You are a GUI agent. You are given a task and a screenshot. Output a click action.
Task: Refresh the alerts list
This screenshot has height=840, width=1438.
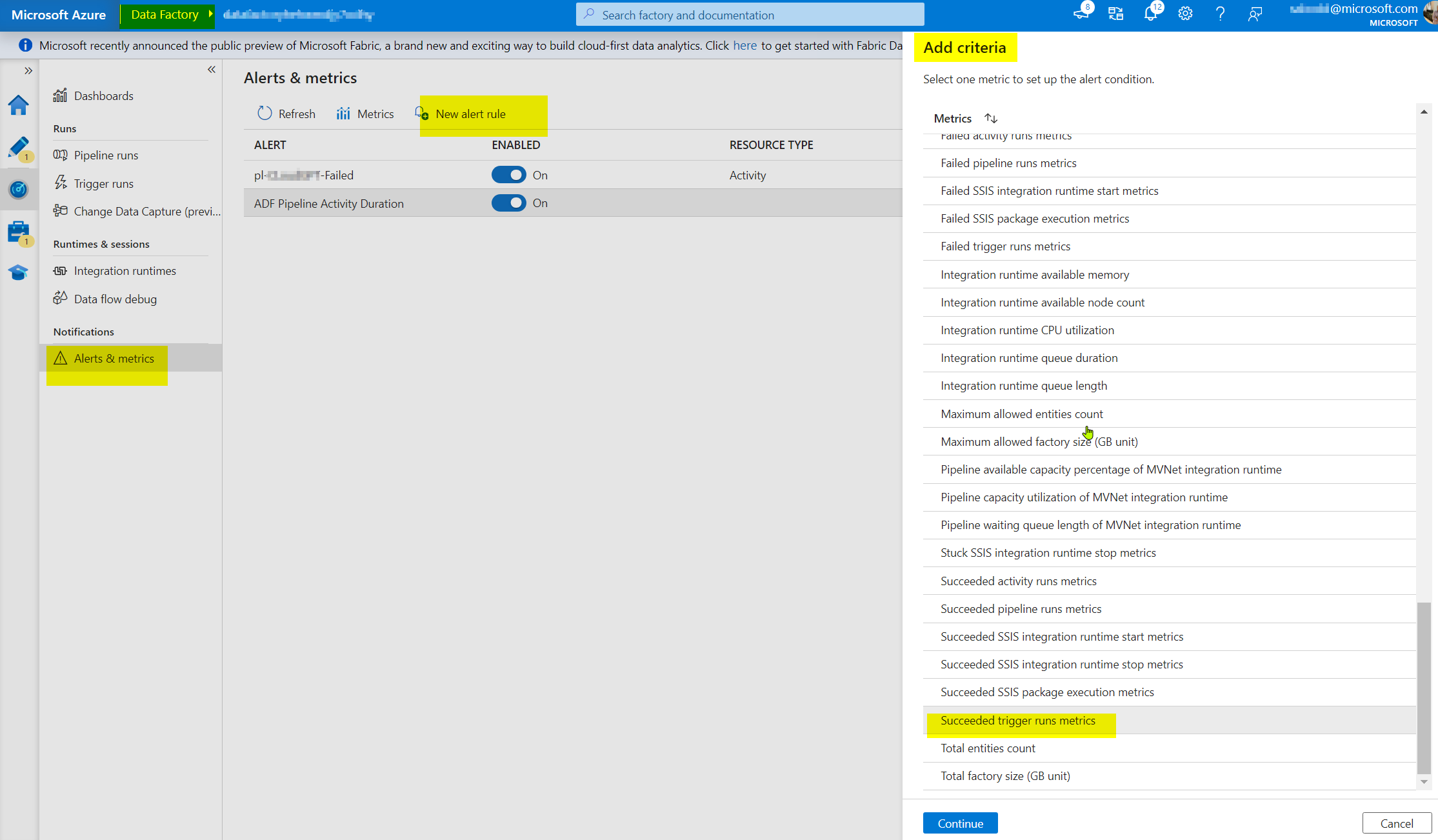[x=286, y=113]
